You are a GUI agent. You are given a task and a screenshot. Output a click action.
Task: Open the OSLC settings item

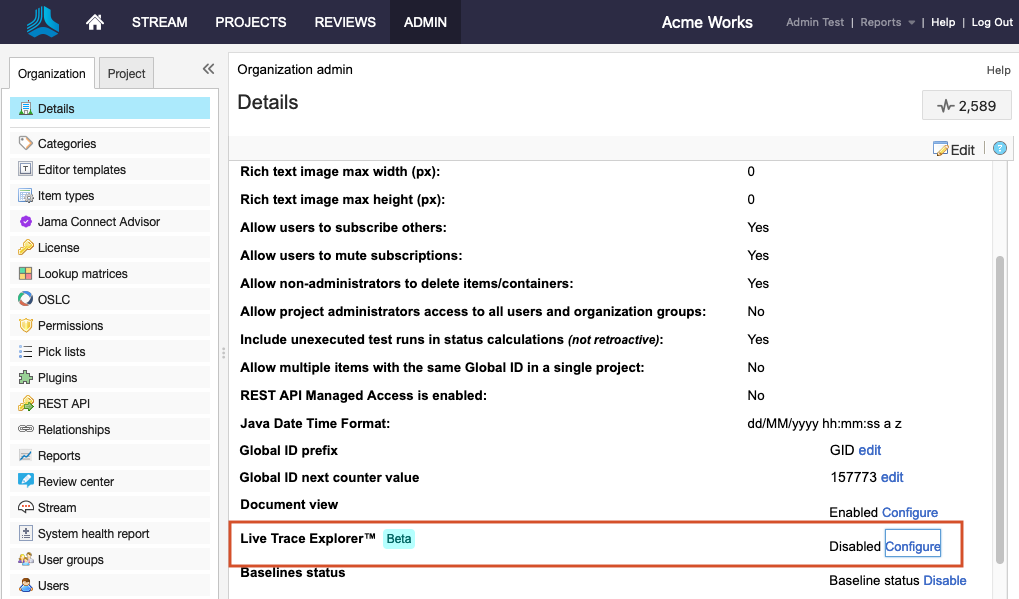pyautogui.click(x=54, y=300)
